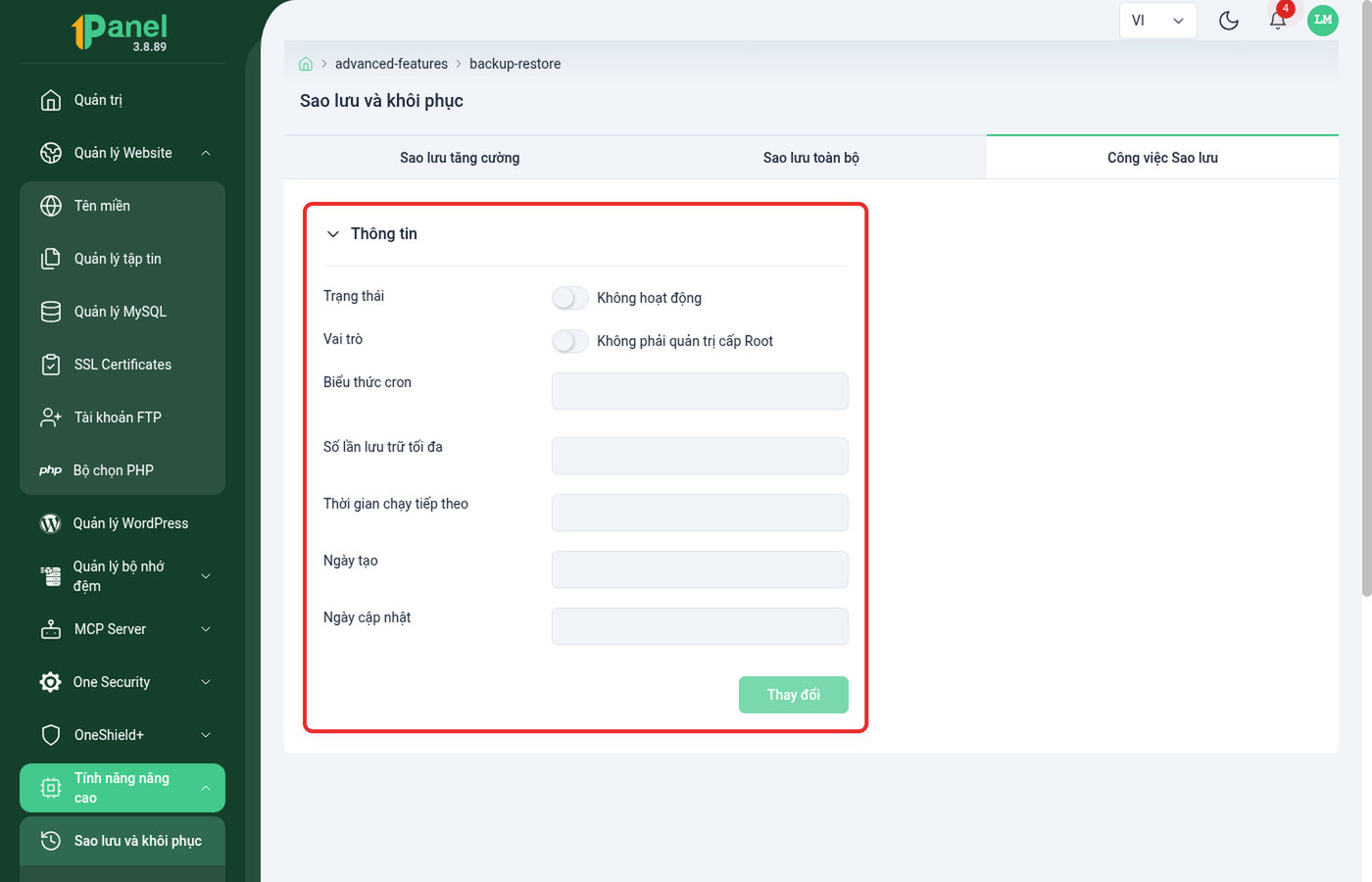Open Tên miền globe icon
Image resolution: width=1372 pixels, height=882 pixels.
coord(51,206)
